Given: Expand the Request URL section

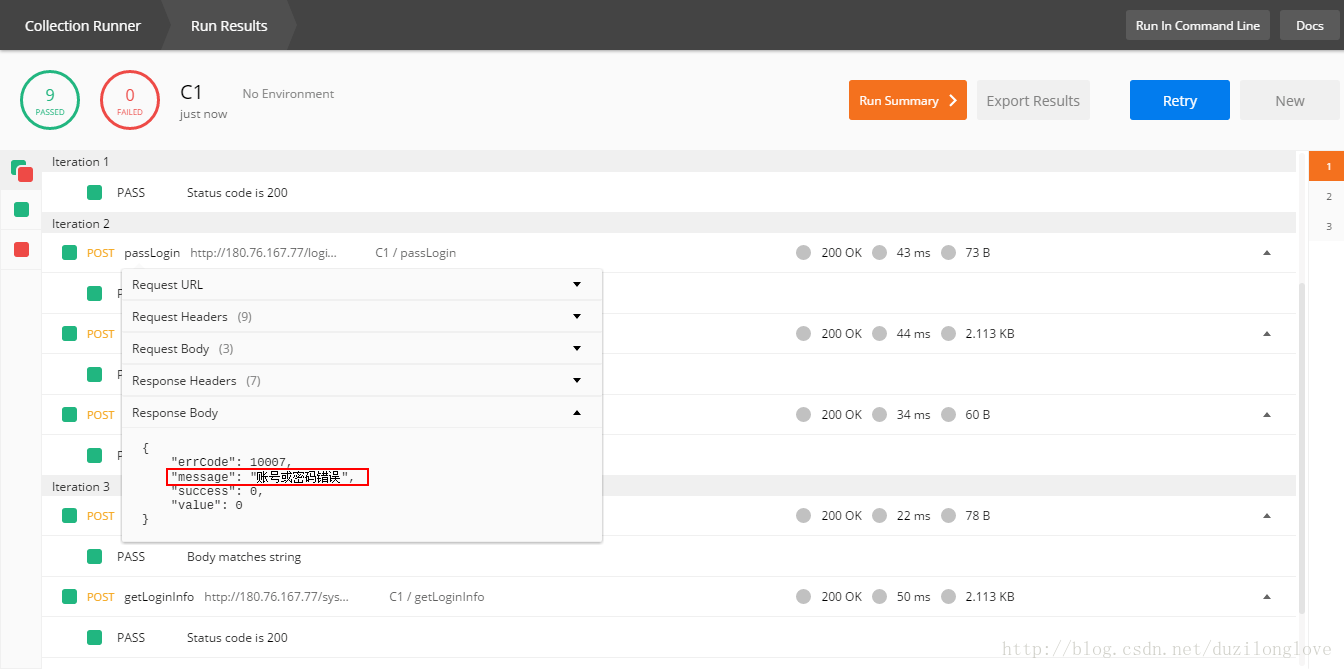Looking at the screenshot, I should click(x=361, y=285).
